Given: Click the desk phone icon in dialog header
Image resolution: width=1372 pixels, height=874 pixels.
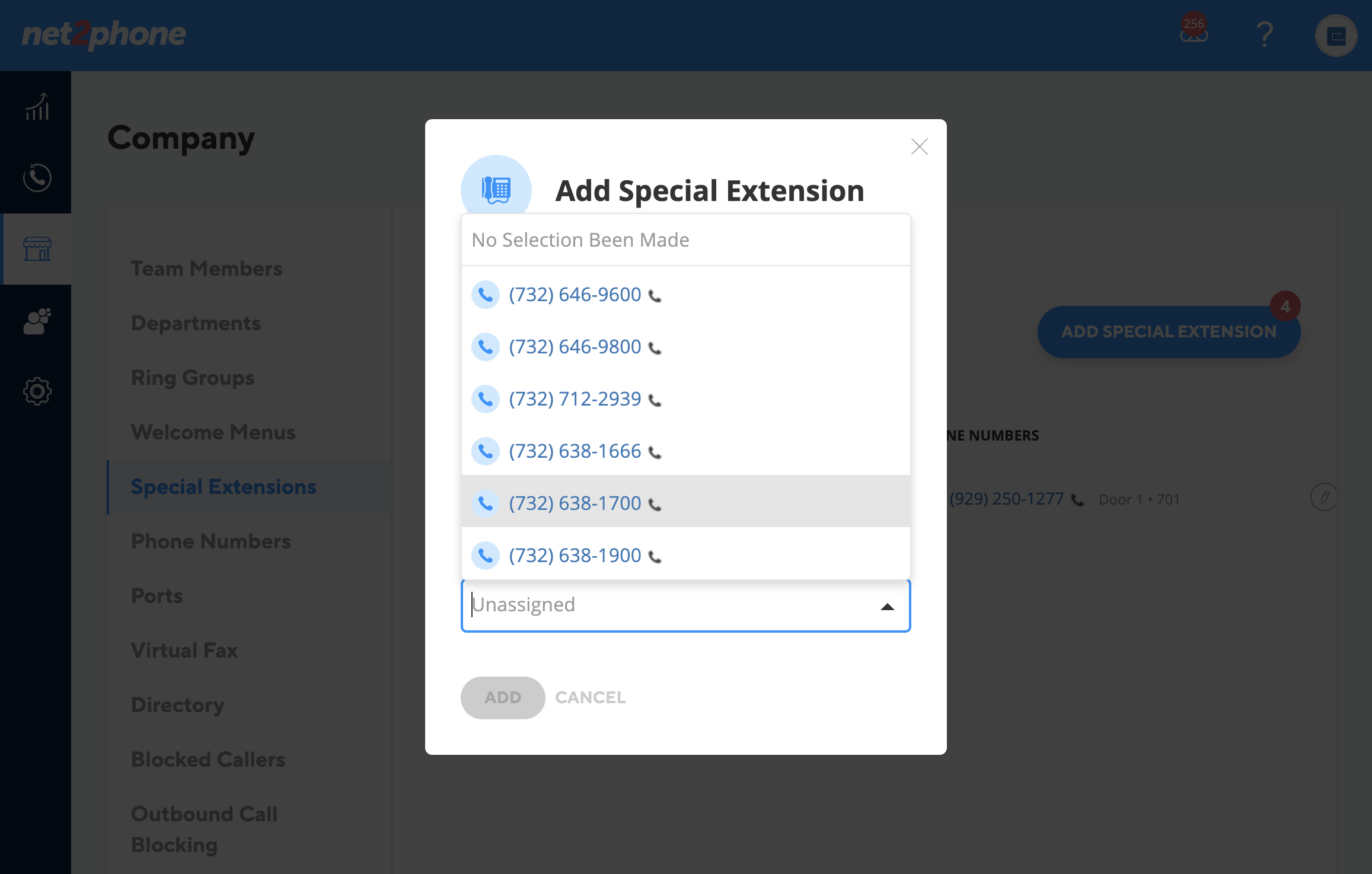Looking at the screenshot, I should (496, 190).
